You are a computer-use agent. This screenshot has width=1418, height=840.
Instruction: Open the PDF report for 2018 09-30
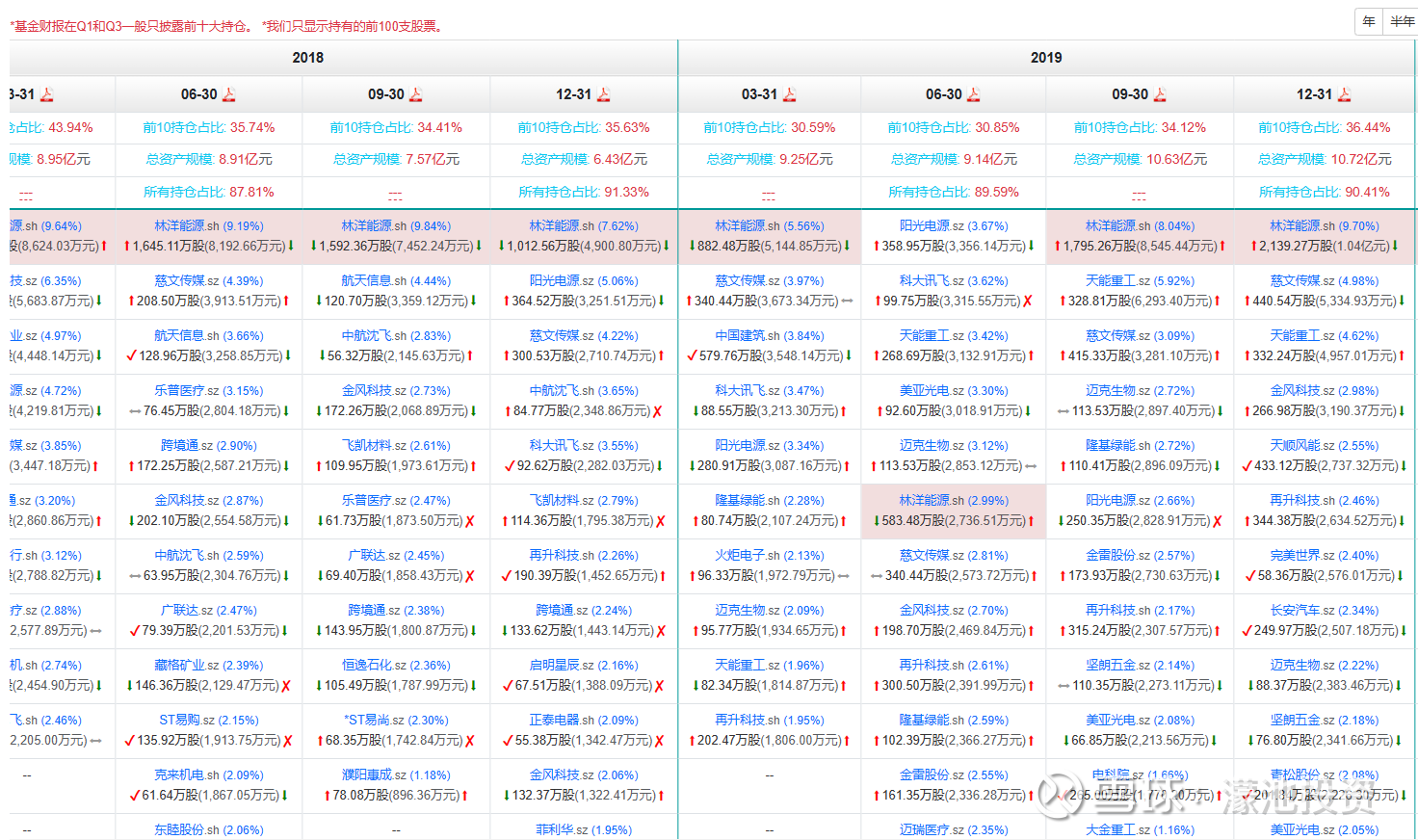[x=416, y=94]
